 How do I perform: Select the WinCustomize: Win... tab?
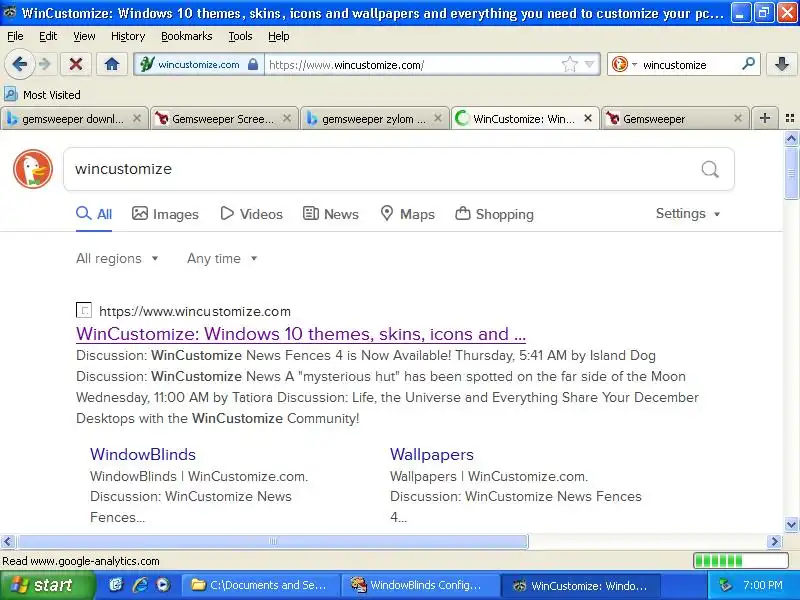click(x=523, y=119)
